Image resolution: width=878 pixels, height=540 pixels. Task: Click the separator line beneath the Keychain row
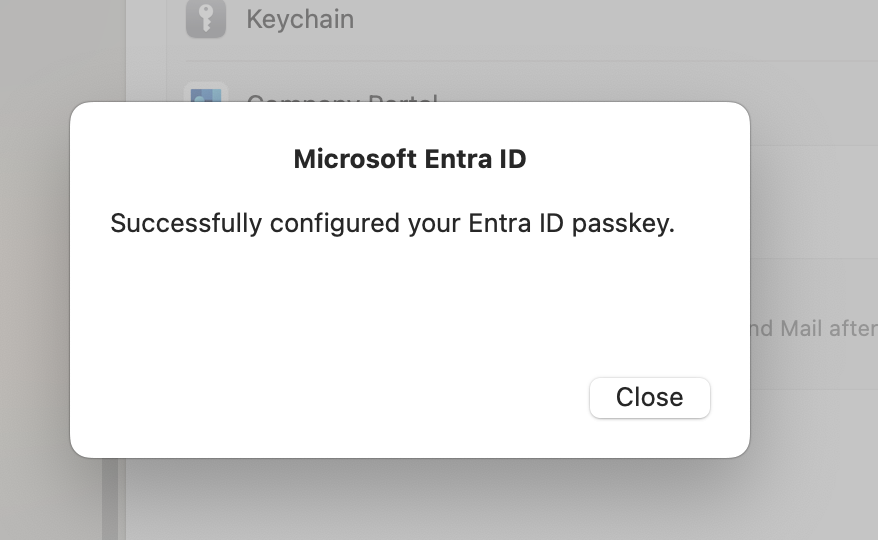(531, 61)
